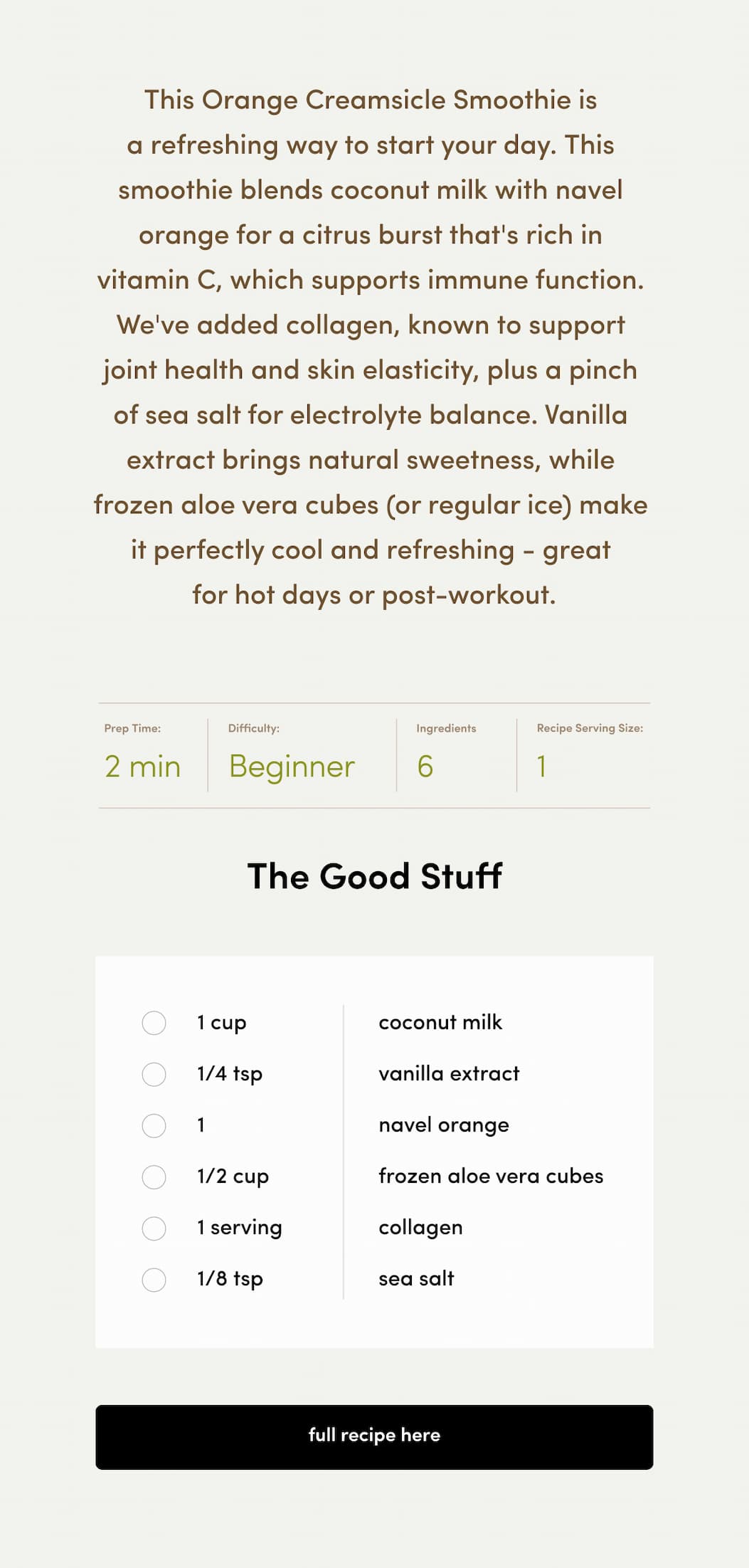Select the Beginner difficulty value
The image size is (749, 1568).
pos(292,767)
